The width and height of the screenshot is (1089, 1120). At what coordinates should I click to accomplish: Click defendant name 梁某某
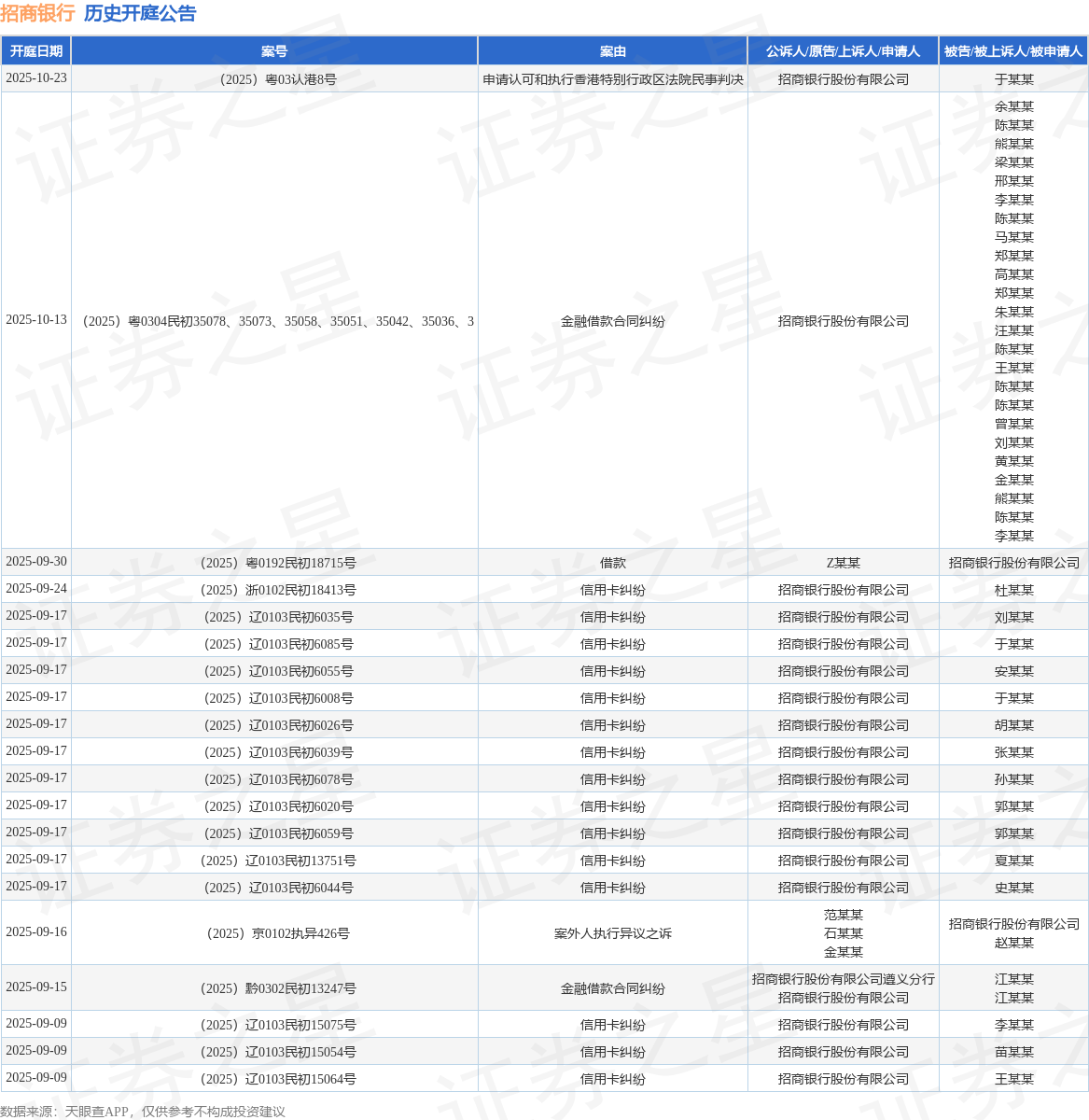click(x=1014, y=162)
